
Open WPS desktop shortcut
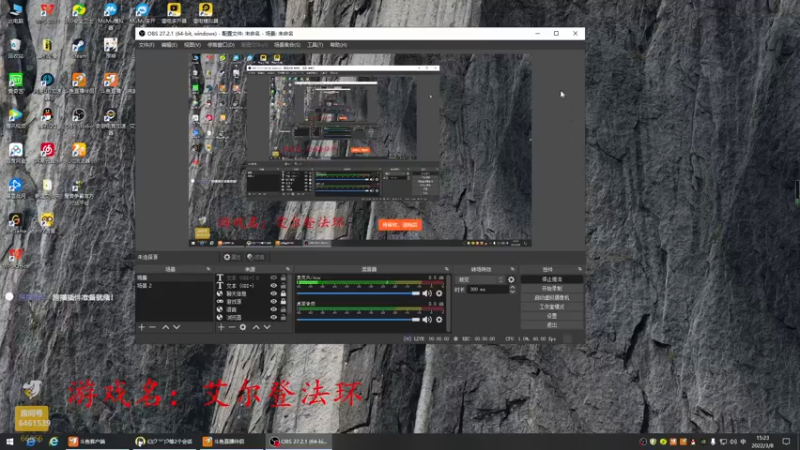point(47,13)
